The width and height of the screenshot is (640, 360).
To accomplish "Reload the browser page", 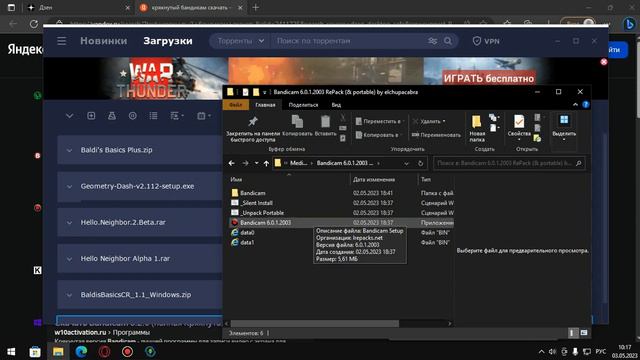I will point(33,24).
